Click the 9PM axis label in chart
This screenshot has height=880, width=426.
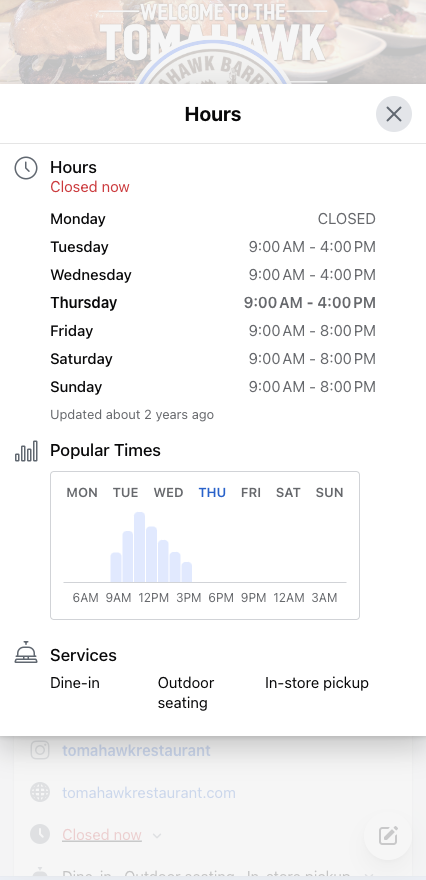[254, 598]
